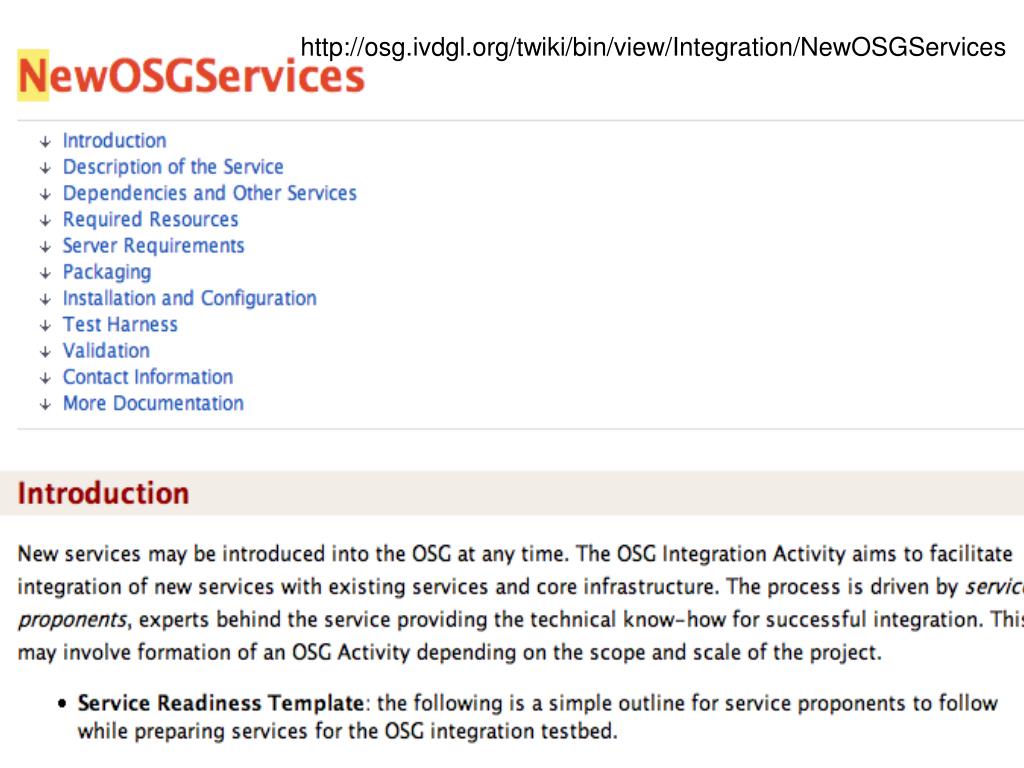Jump to Contact Information section

(148, 377)
